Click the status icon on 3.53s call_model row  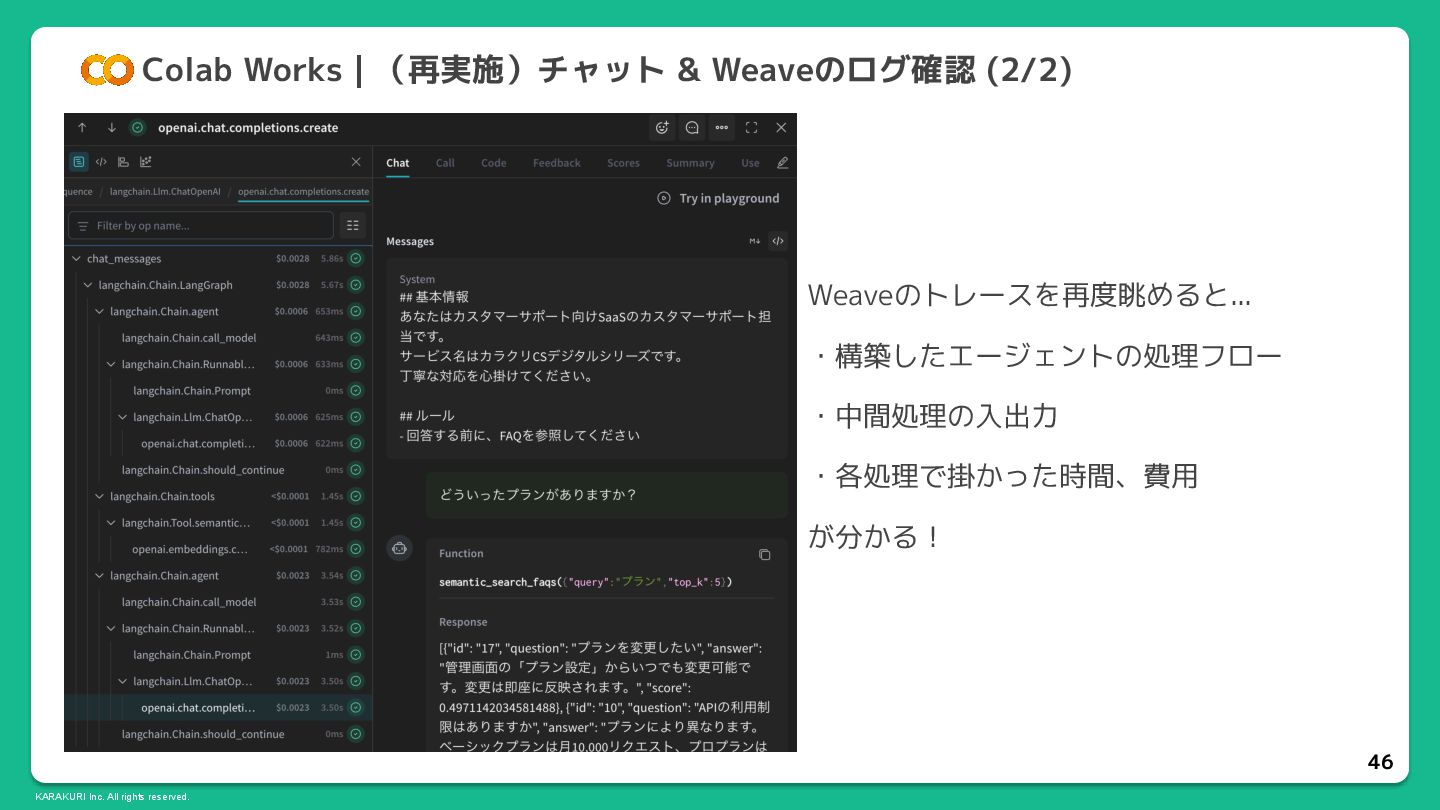point(356,602)
